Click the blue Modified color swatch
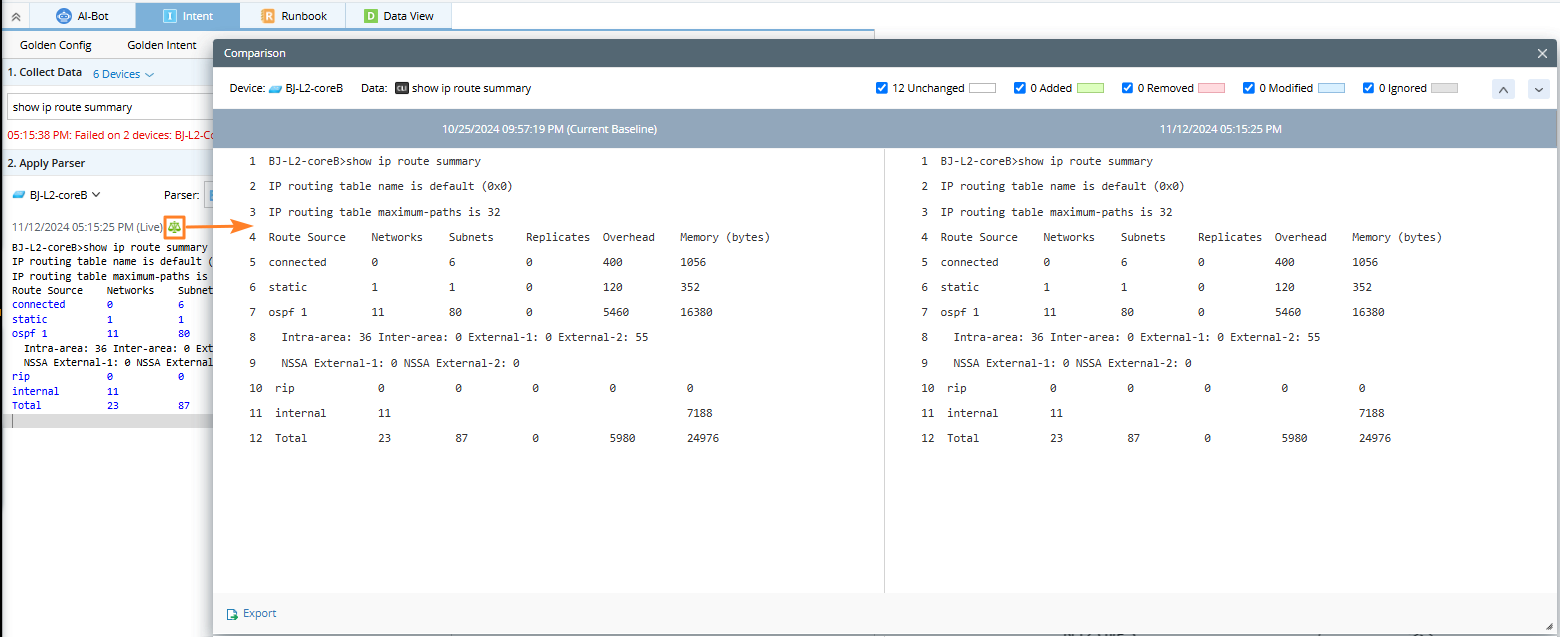1560x637 pixels. 1332,88
